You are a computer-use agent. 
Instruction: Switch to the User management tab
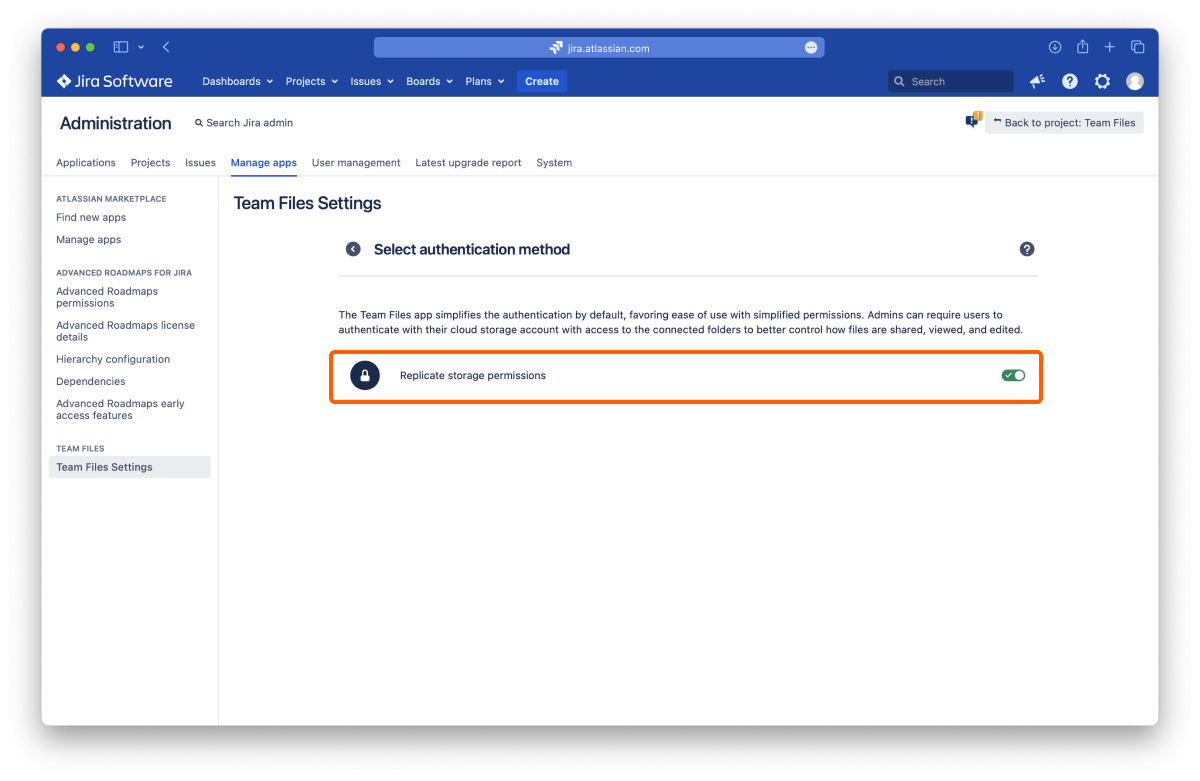356,162
